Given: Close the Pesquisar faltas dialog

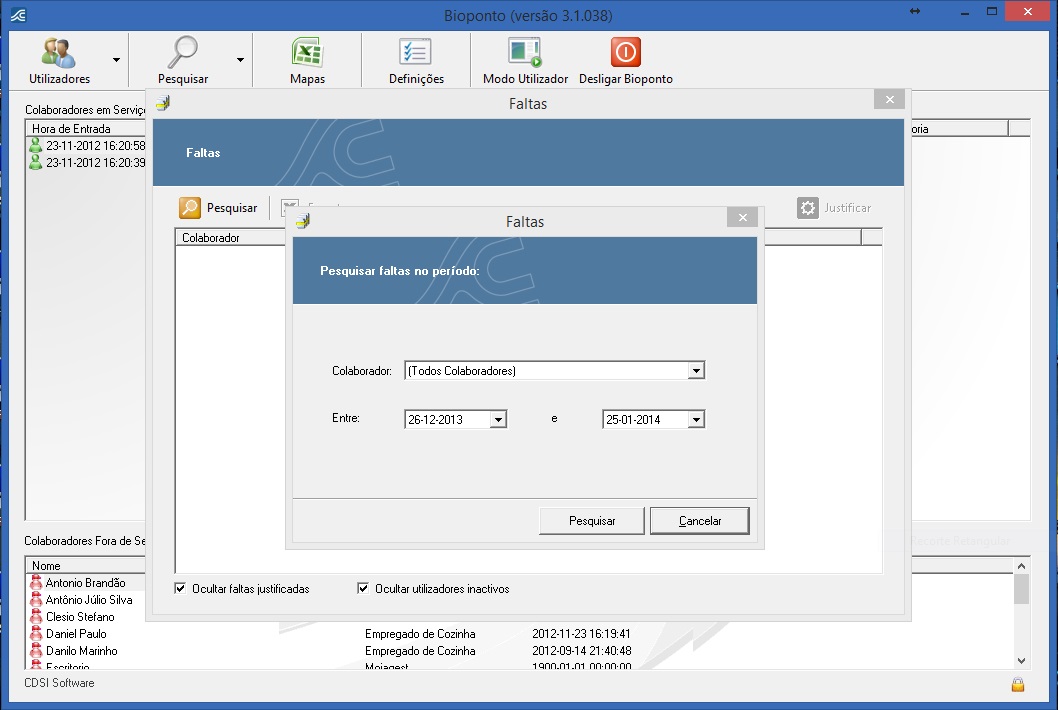Looking at the screenshot, I should click(742, 217).
